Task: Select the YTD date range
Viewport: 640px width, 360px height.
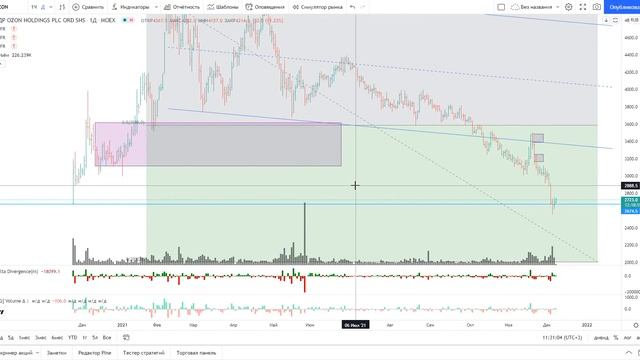Action: click(x=72, y=338)
